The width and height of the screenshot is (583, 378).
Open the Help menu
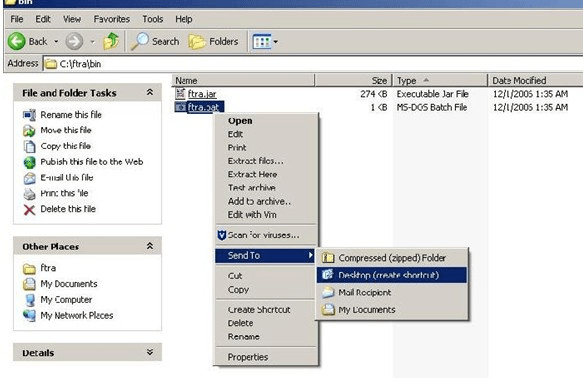[x=184, y=19]
